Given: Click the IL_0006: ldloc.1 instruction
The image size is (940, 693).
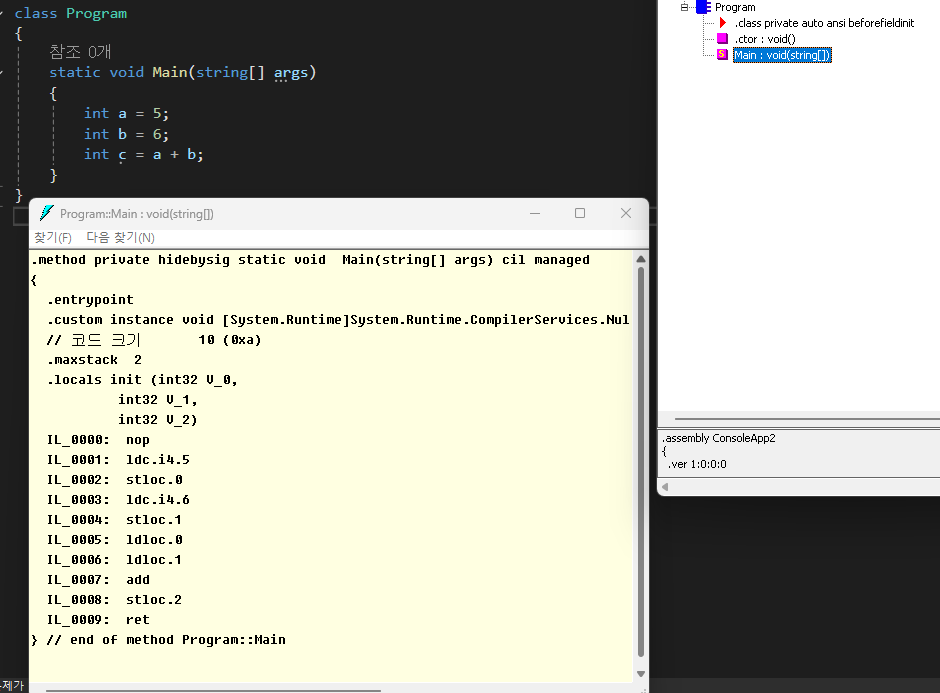Looking at the screenshot, I should point(115,560).
